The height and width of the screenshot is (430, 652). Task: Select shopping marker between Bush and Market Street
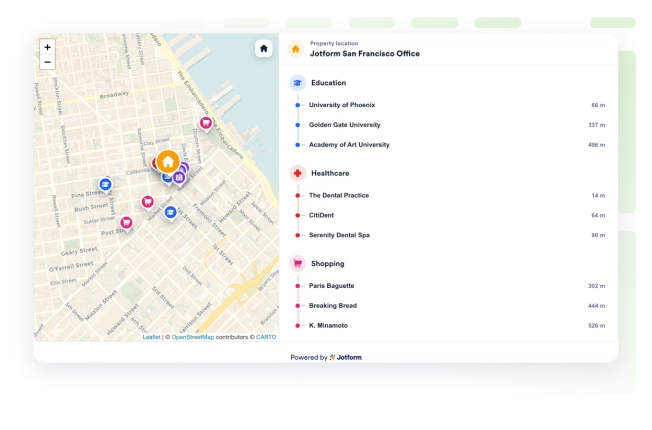(x=148, y=203)
